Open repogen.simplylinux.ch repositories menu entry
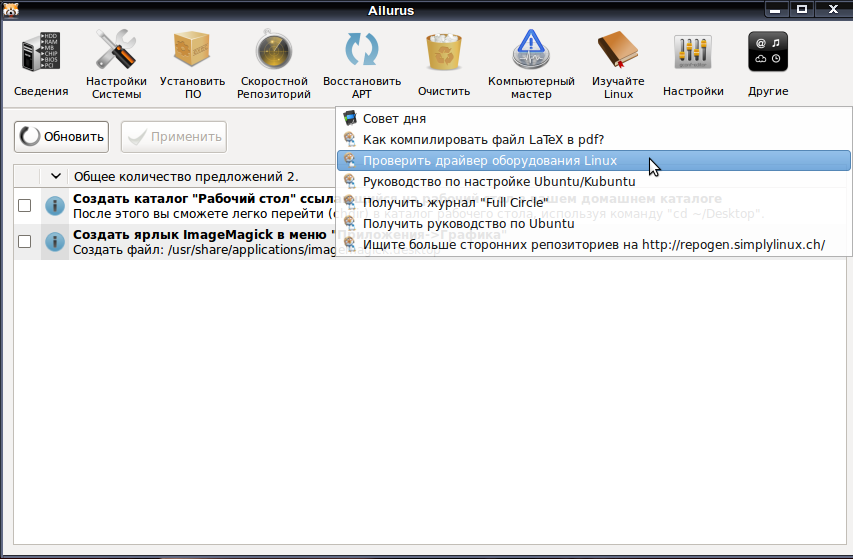Viewport: 853px width, 559px height. [594, 245]
